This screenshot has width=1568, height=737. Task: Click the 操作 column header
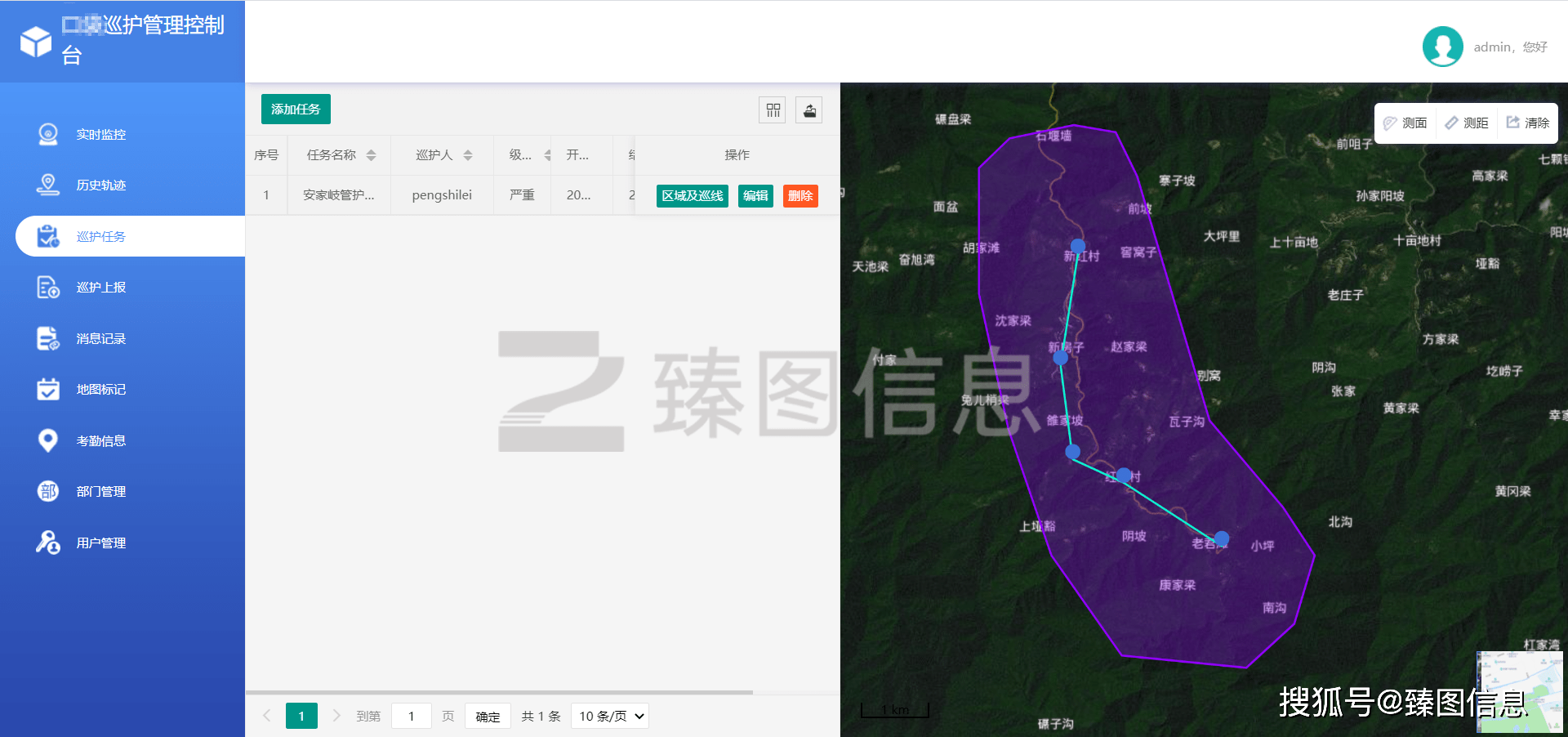coord(737,155)
